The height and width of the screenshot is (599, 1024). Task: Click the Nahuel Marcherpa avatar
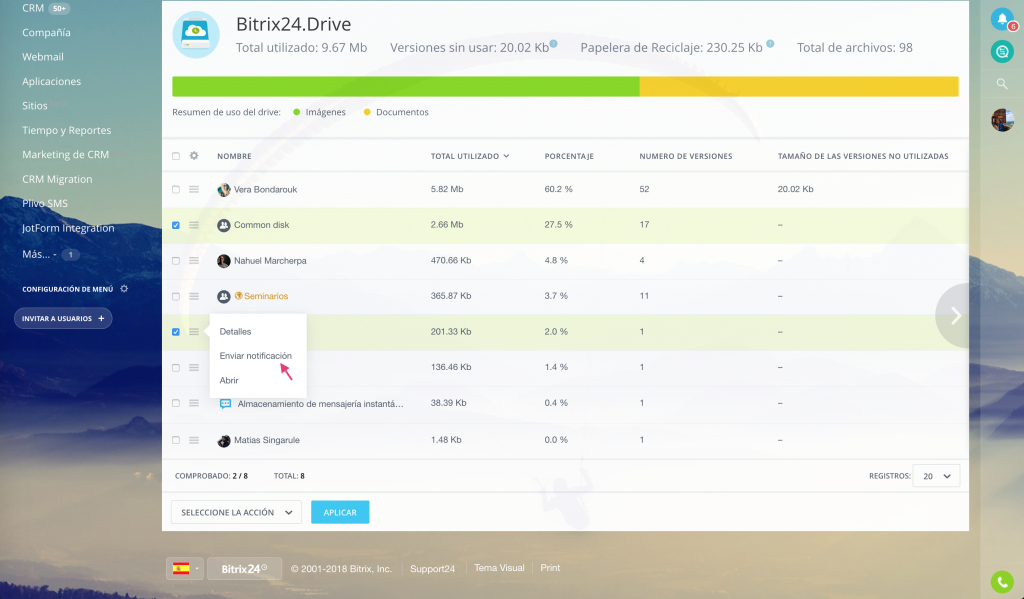pos(223,261)
